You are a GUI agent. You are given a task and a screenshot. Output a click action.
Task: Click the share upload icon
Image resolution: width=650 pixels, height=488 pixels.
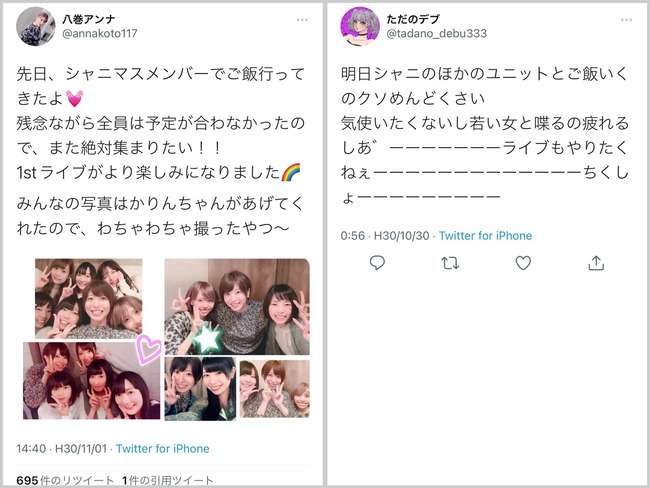[x=596, y=263]
